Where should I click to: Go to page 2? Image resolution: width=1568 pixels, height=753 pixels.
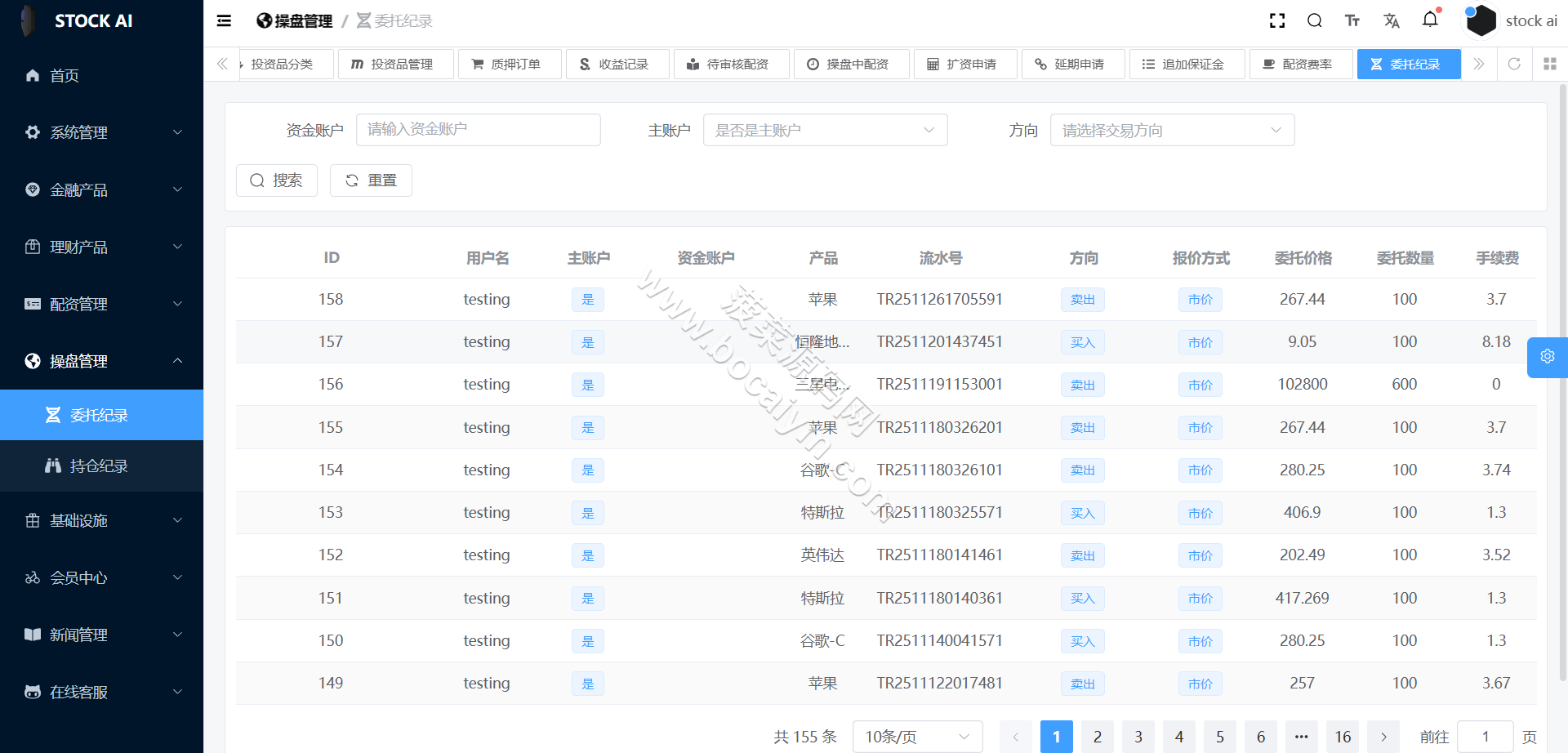[1098, 737]
